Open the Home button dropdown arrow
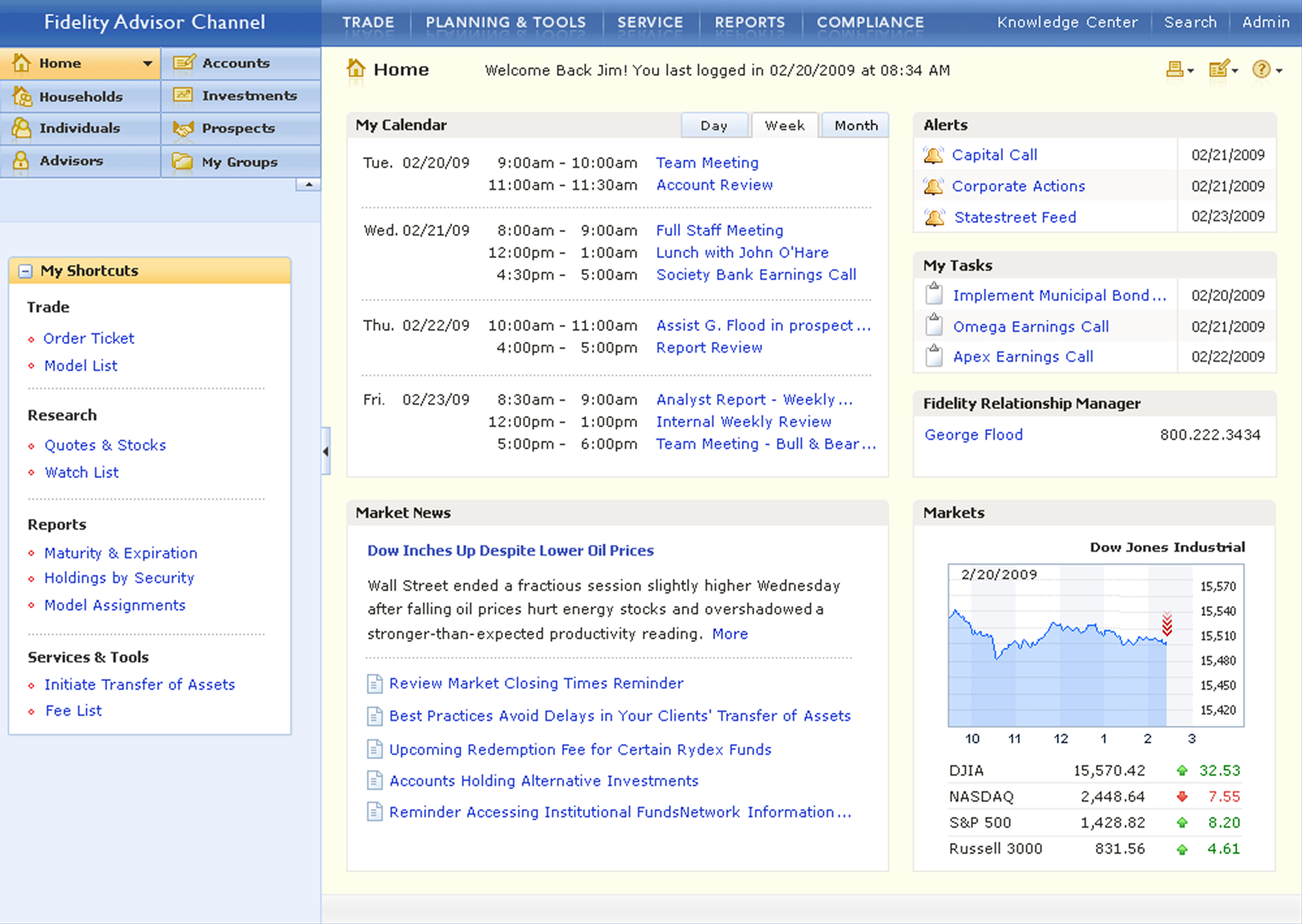 tap(148, 63)
